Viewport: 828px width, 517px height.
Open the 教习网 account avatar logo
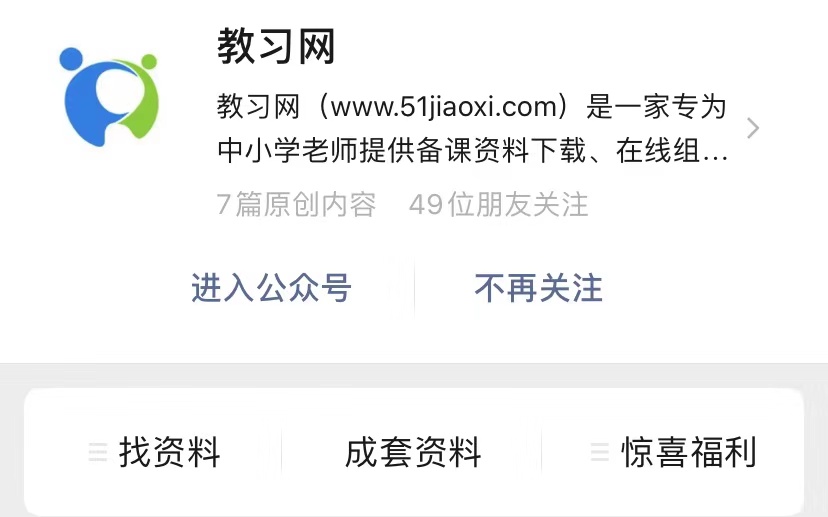coord(109,97)
